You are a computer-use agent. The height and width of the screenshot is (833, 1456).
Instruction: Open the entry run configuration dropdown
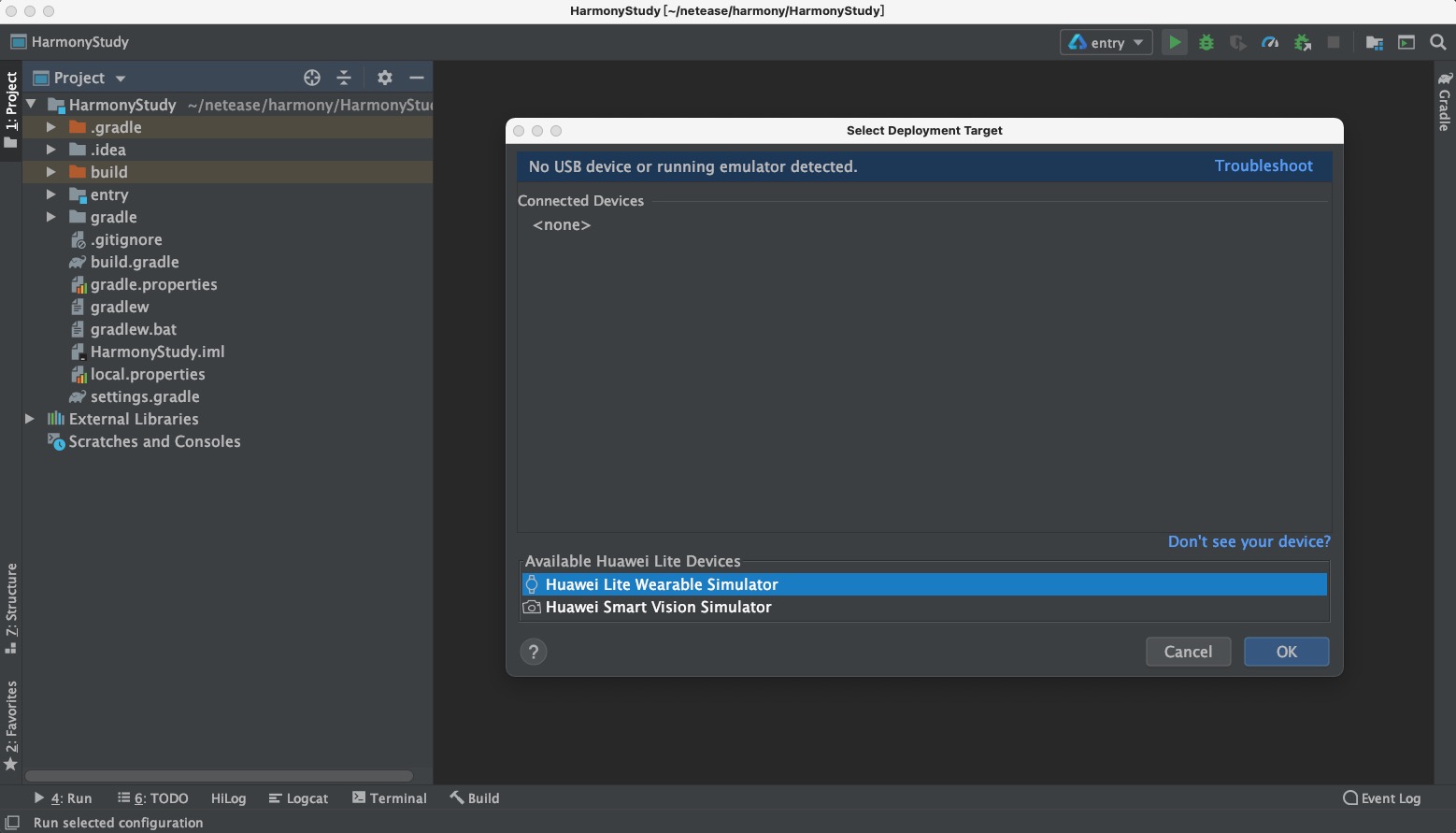pos(1106,42)
